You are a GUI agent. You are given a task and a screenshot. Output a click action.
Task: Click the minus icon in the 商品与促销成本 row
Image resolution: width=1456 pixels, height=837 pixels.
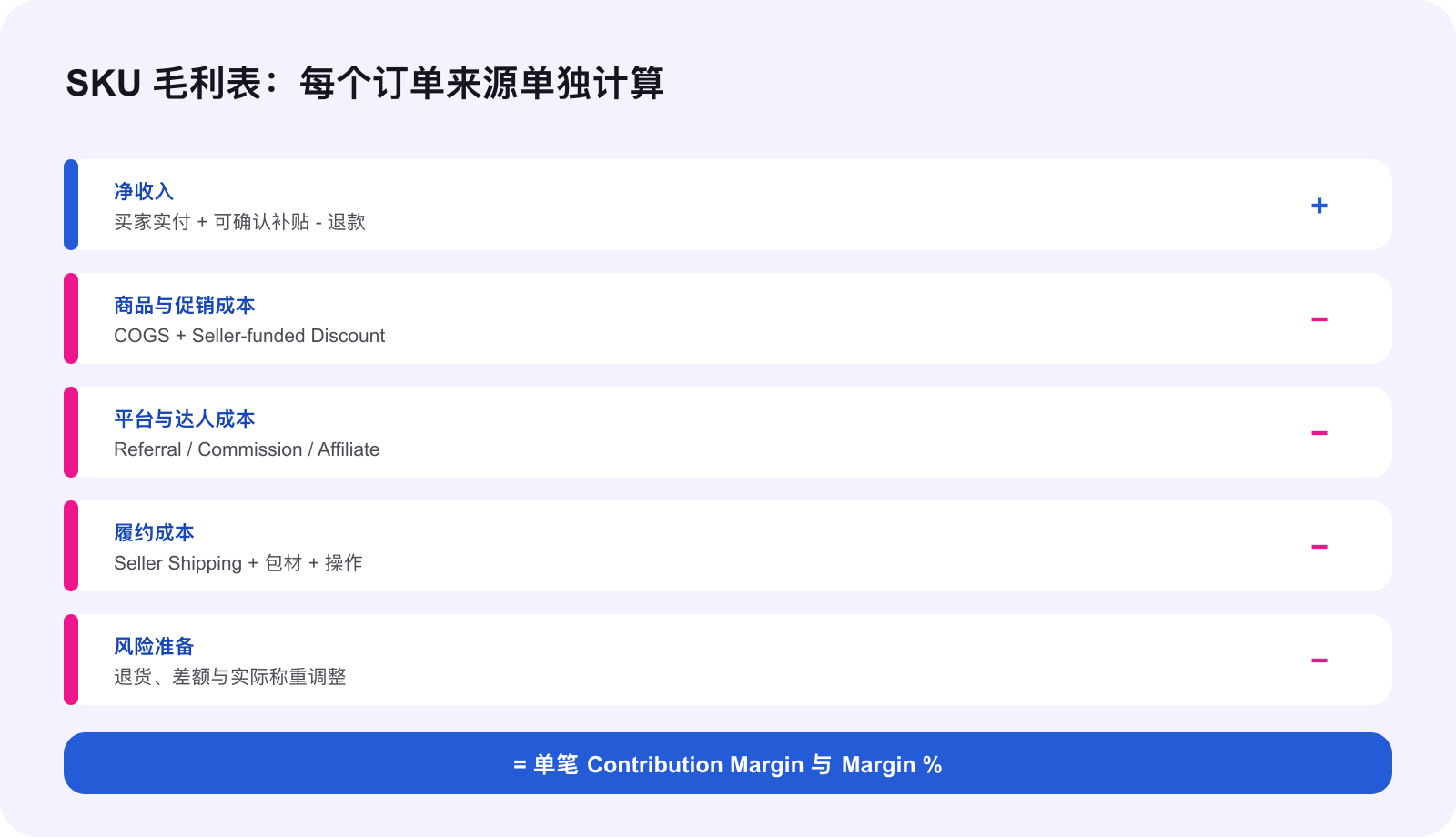point(1319,319)
